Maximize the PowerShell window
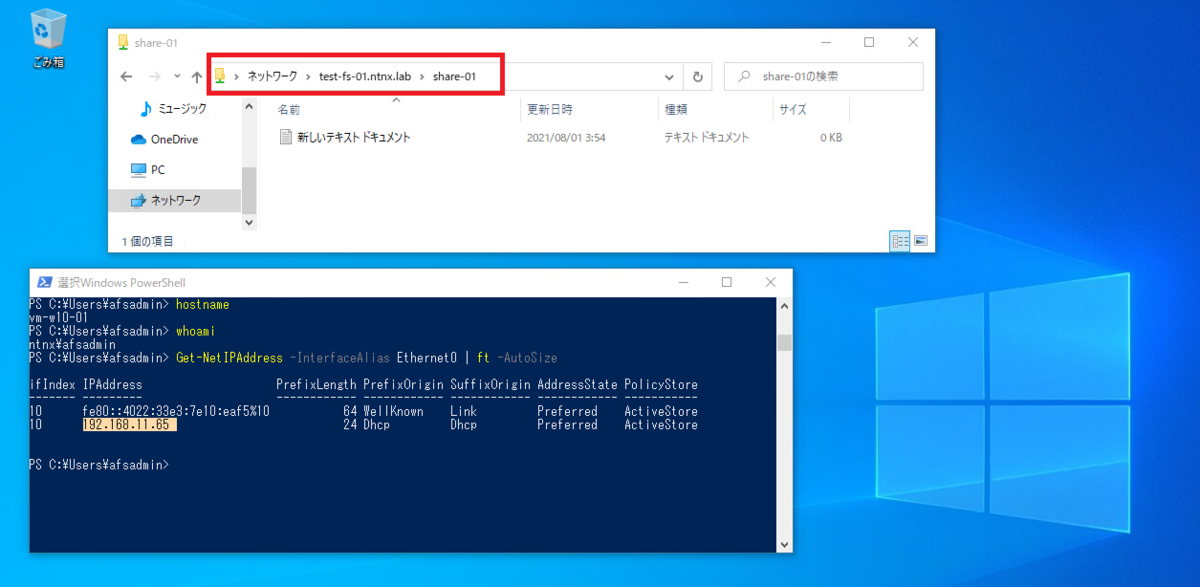This screenshot has width=1200, height=587. point(726,282)
